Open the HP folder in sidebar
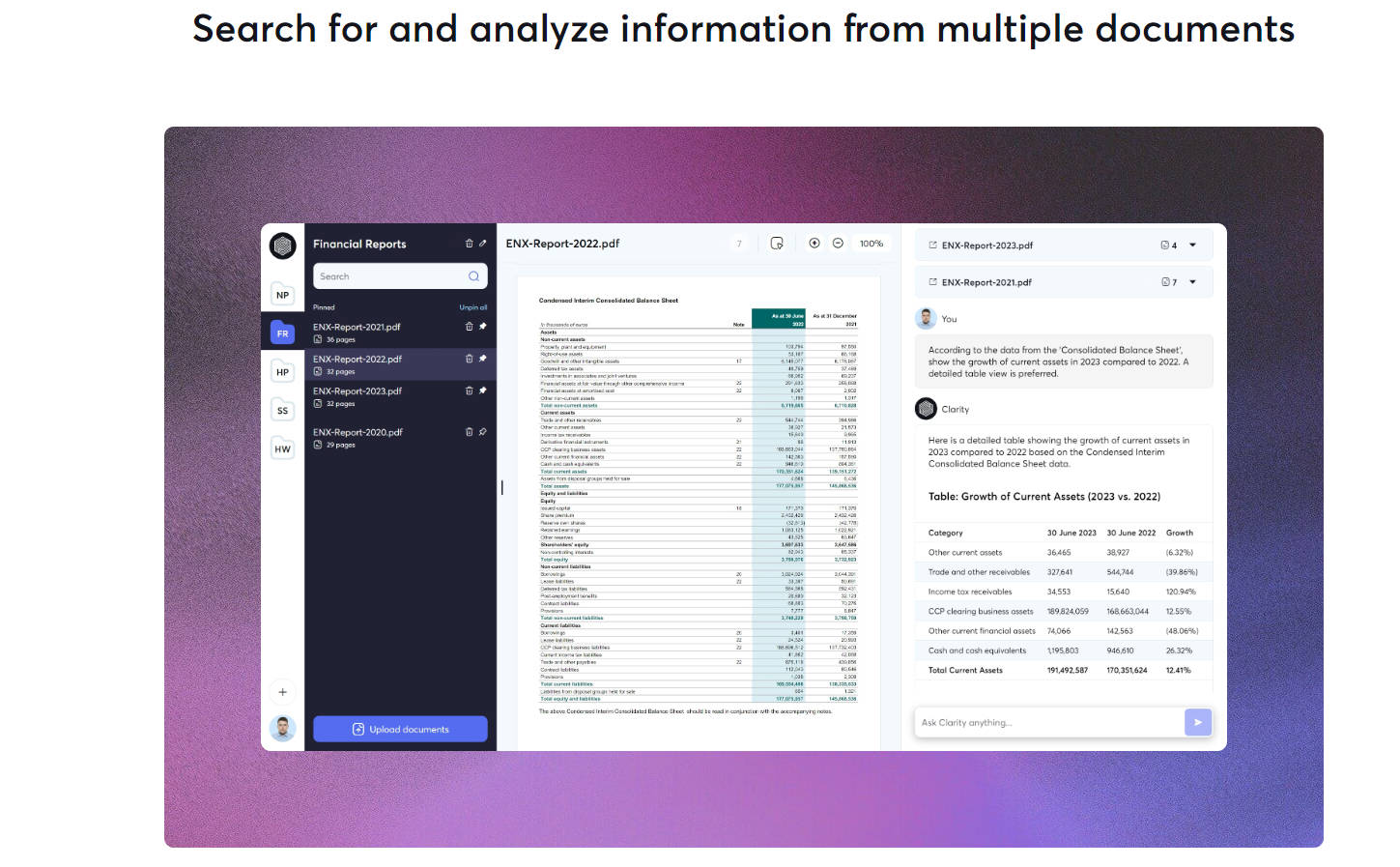Viewport: 1400px width, 867px height. coord(282,372)
